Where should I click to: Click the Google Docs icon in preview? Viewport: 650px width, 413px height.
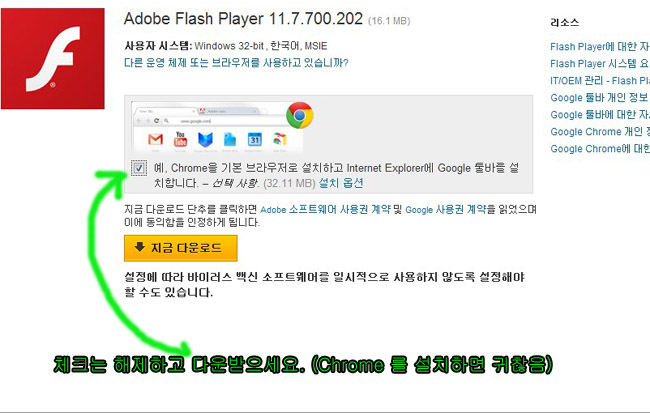[x=230, y=139]
